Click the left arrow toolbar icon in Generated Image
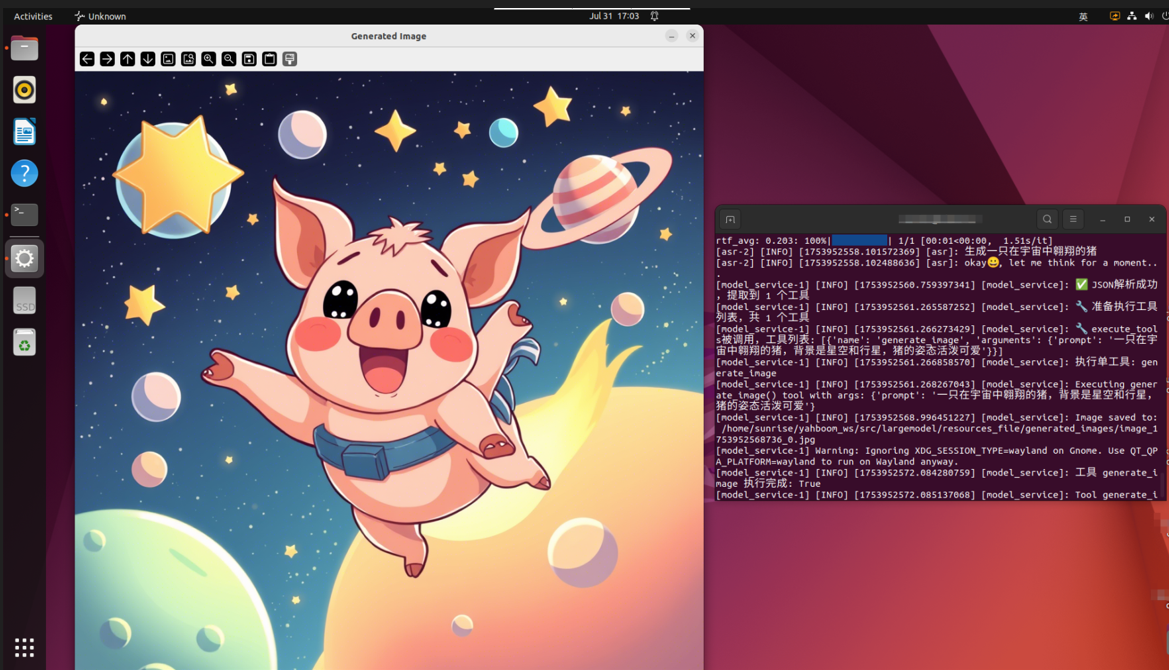The height and width of the screenshot is (670, 1169). [87, 59]
